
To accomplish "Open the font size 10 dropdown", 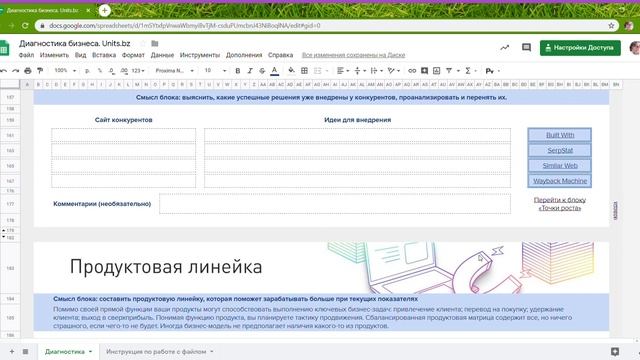I will (215, 71).
